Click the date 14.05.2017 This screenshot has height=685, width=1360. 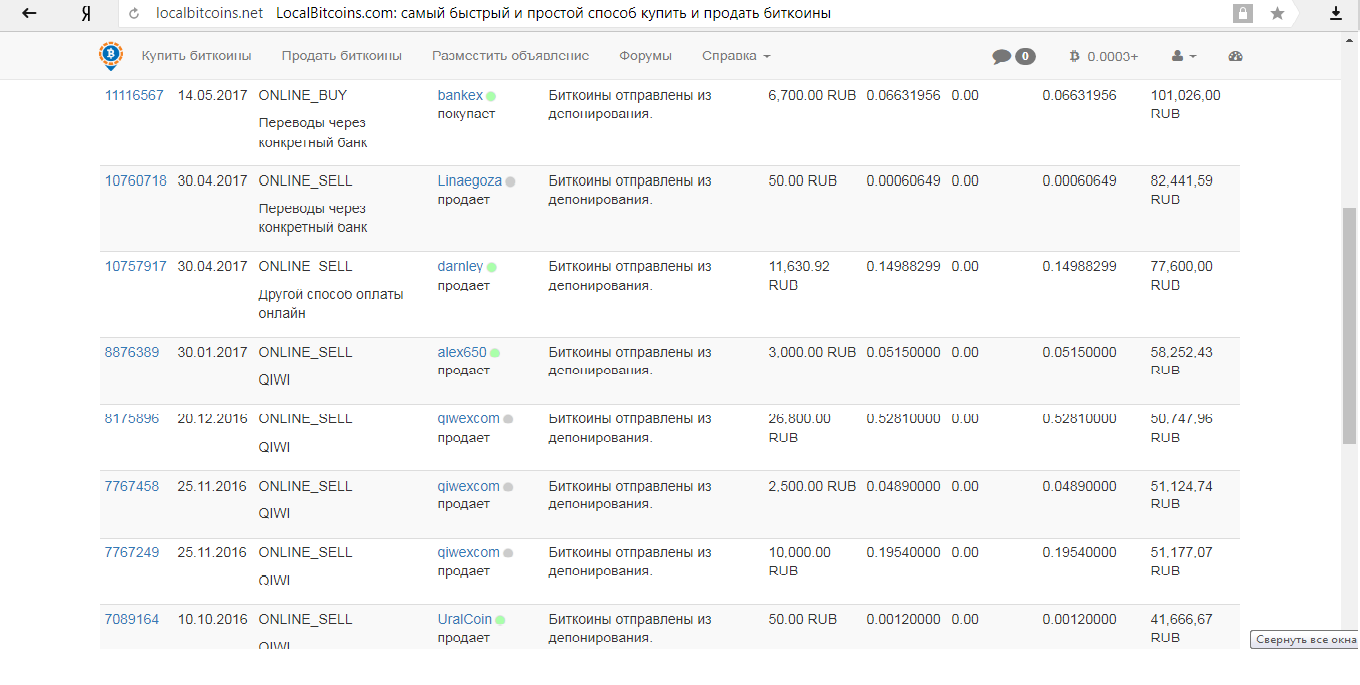click(212, 95)
